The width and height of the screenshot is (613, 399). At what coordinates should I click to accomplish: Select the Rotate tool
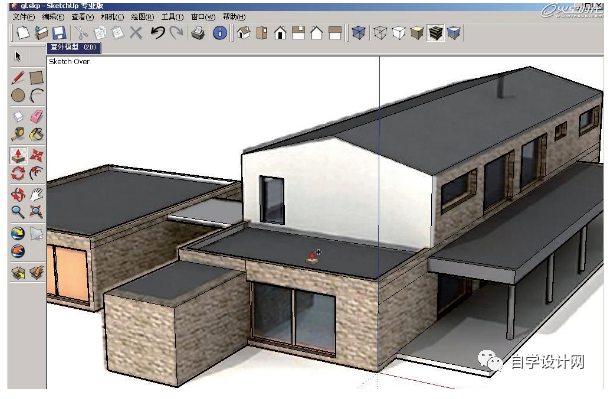point(18,173)
